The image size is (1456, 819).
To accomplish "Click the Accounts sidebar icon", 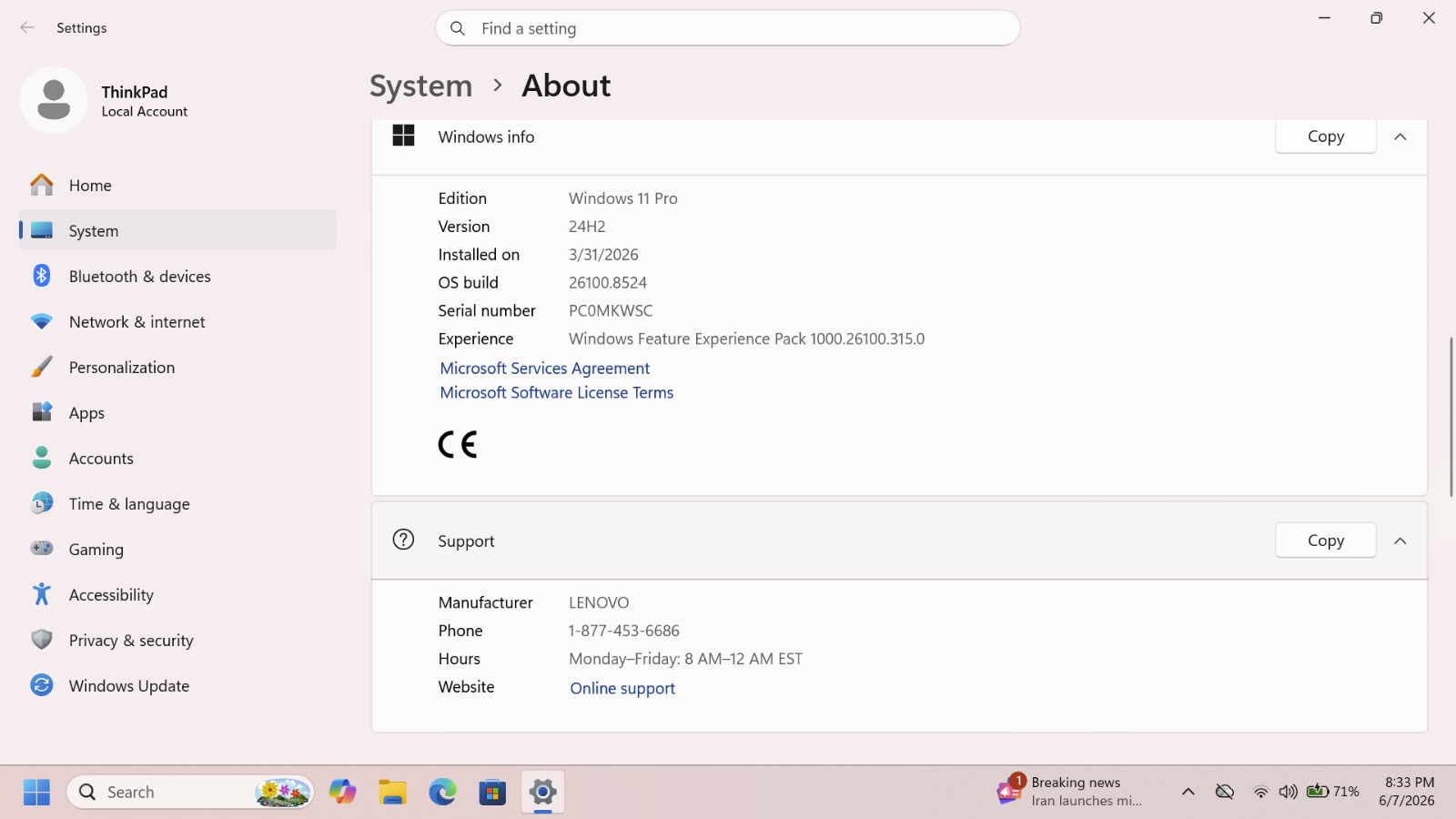I will click(42, 458).
